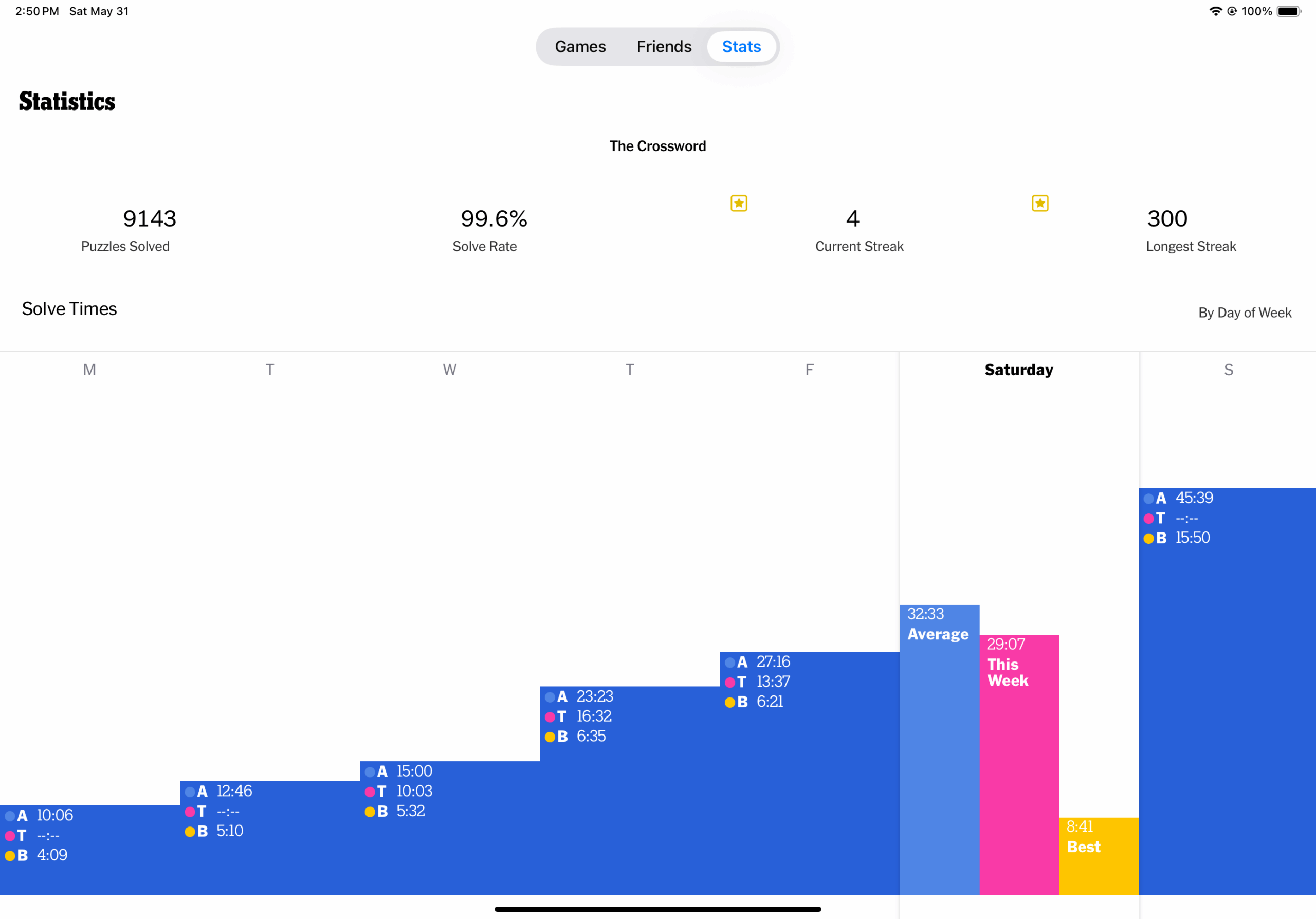Tap The Crossword section heading
The image size is (1316, 919).
coord(657,146)
